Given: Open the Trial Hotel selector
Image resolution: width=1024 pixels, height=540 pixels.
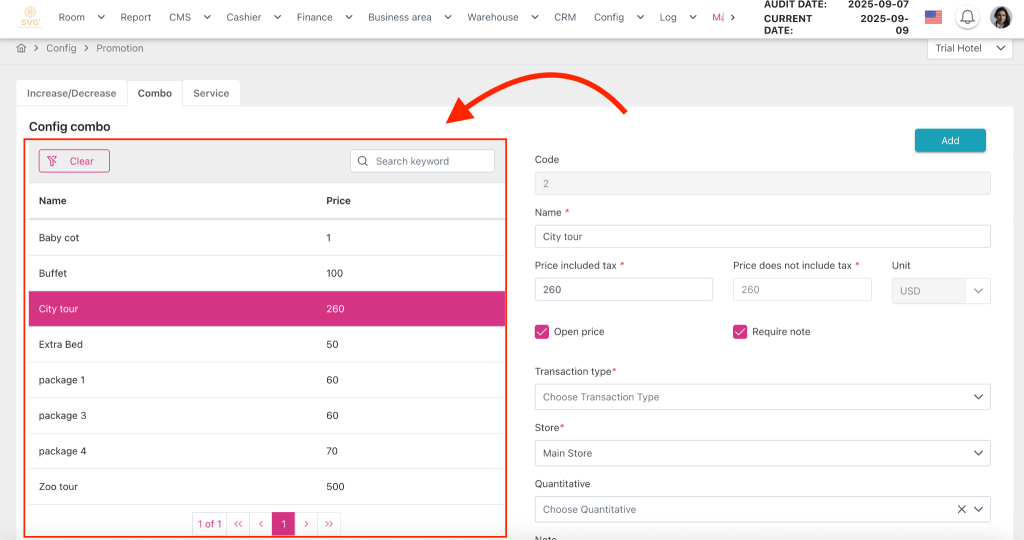Looking at the screenshot, I should tap(970, 48).
